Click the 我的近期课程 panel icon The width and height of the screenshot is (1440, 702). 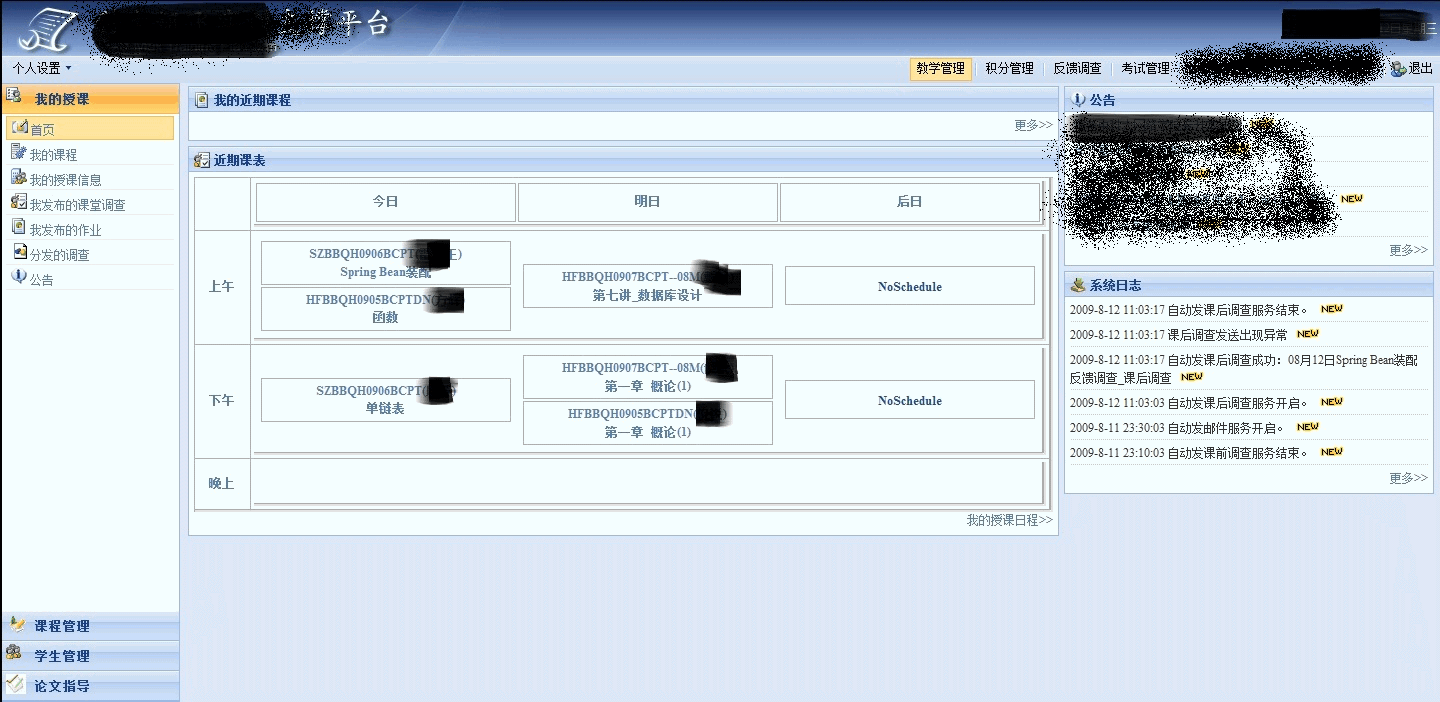click(x=201, y=99)
